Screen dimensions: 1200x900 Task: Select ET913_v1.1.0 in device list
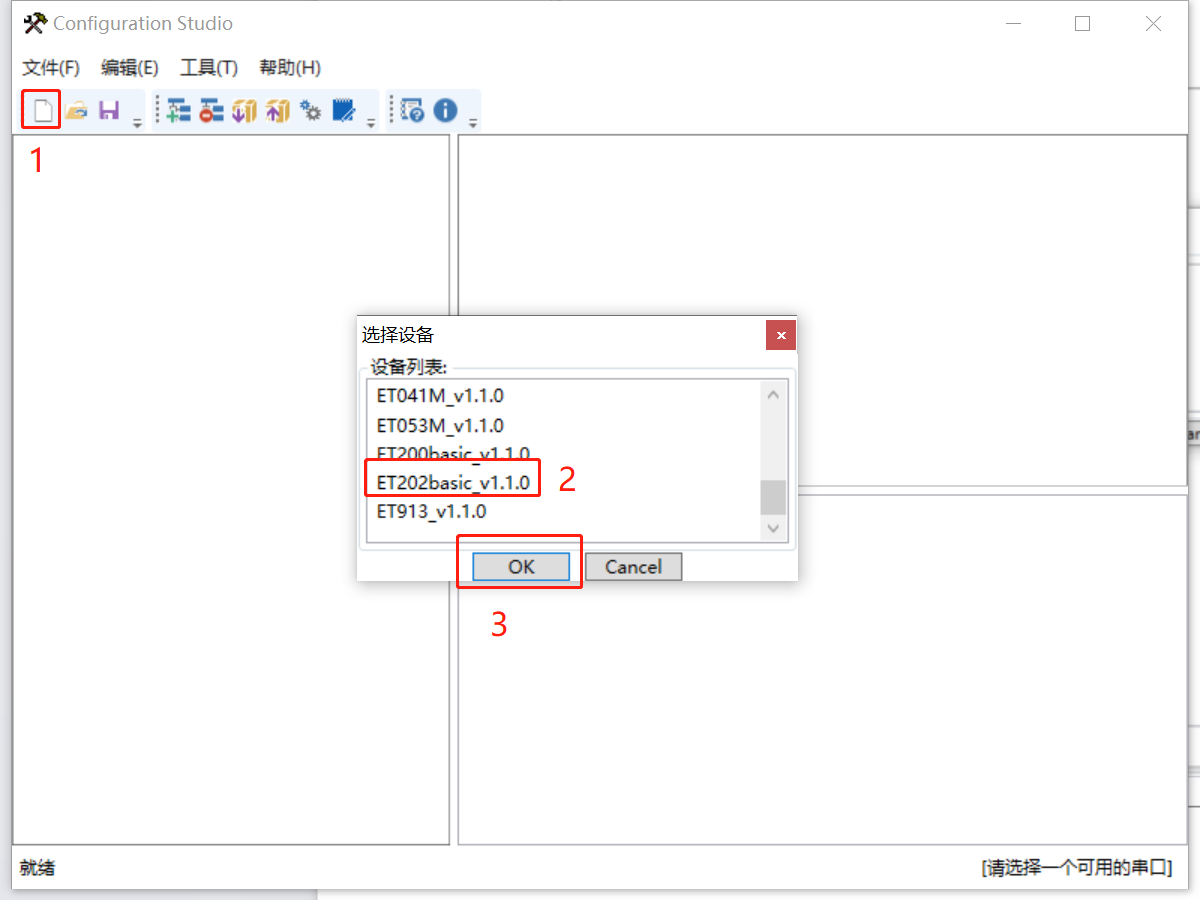(x=431, y=511)
